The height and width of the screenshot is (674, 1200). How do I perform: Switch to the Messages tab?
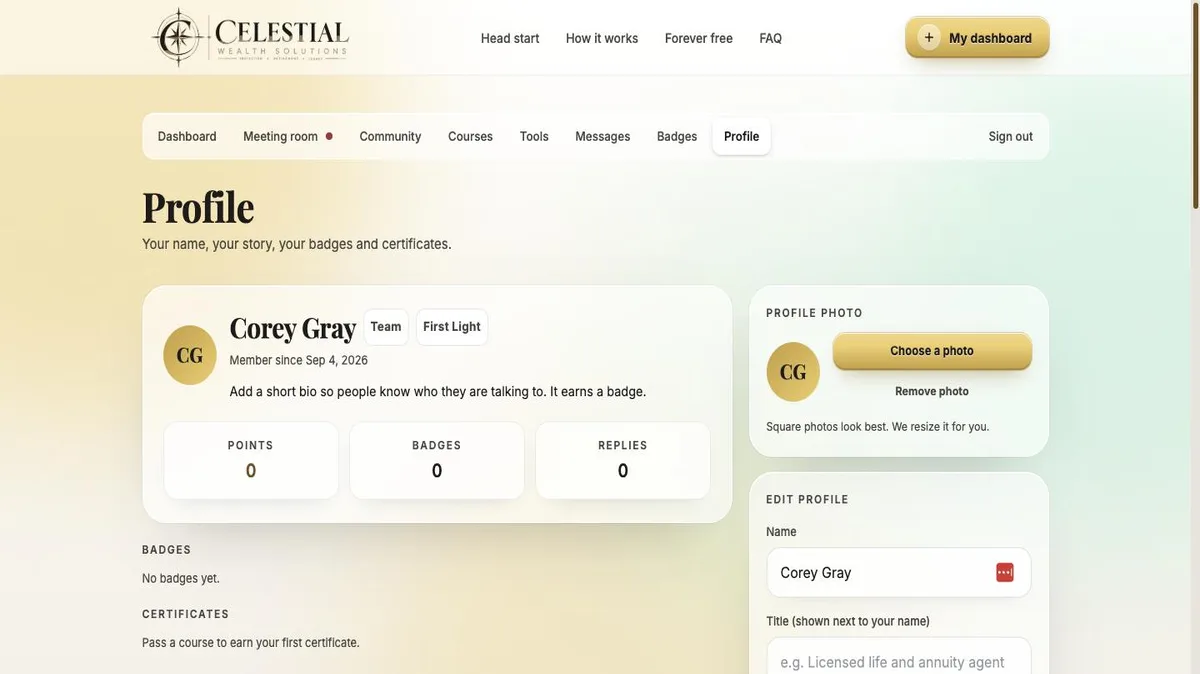click(603, 136)
